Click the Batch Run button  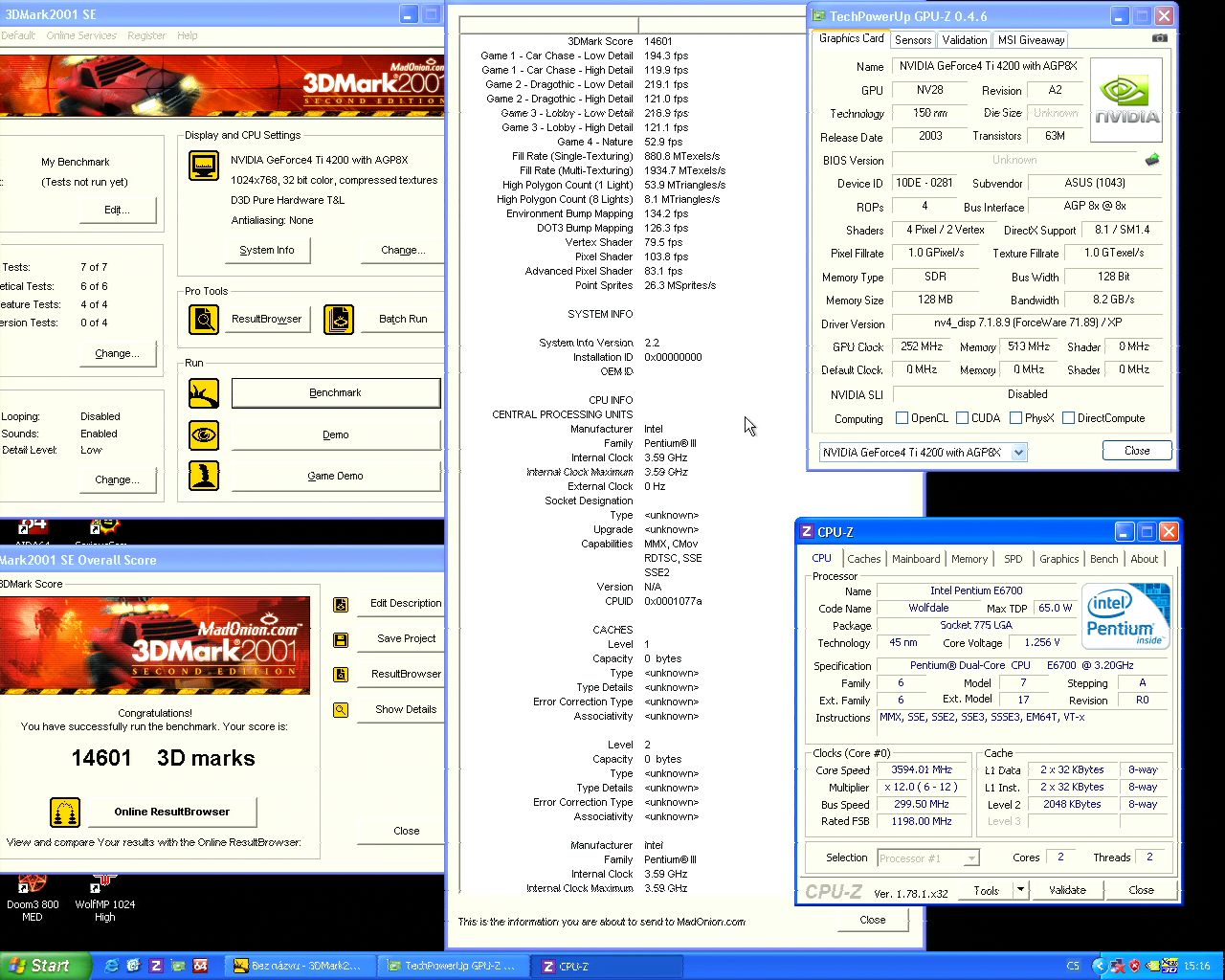(403, 319)
